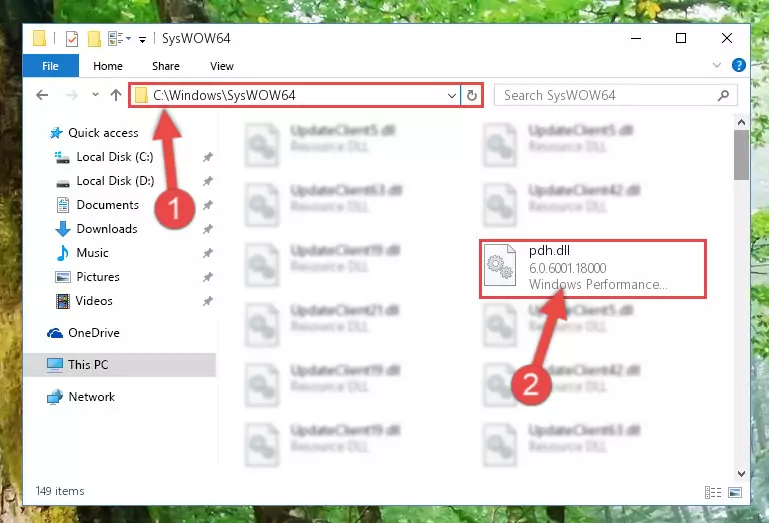Click the scrollbar down arrow
This screenshot has width=769, height=523.
click(741, 473)
